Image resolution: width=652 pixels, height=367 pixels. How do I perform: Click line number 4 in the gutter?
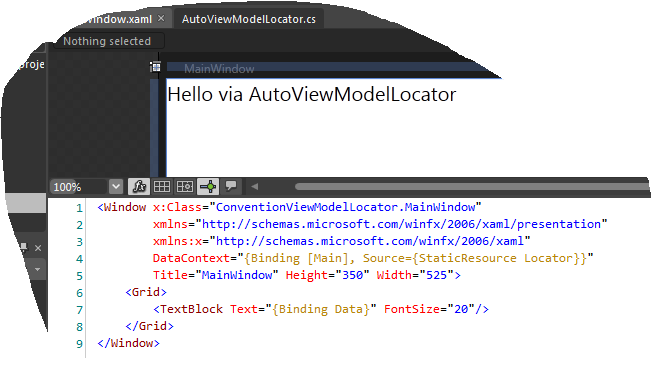[79, 259]
